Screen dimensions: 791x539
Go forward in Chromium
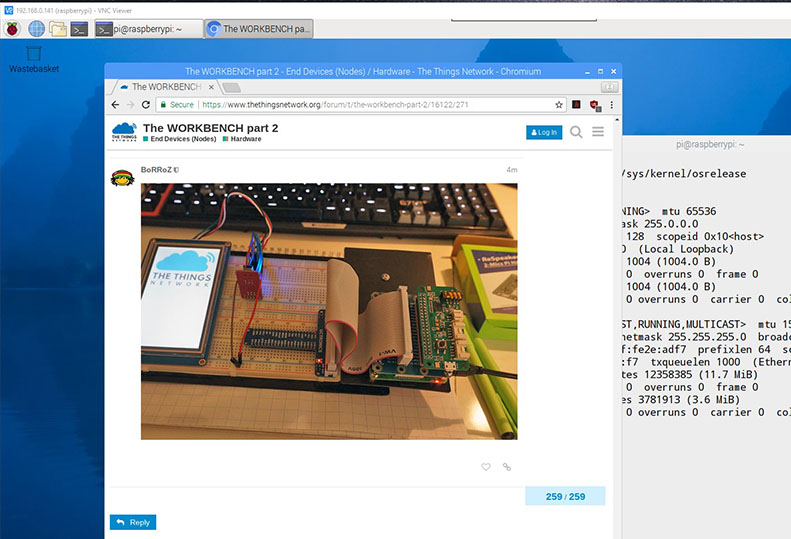131,105
